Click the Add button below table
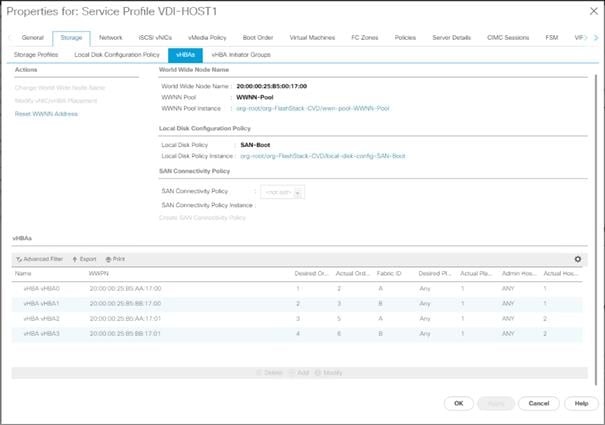 [299, 373]
